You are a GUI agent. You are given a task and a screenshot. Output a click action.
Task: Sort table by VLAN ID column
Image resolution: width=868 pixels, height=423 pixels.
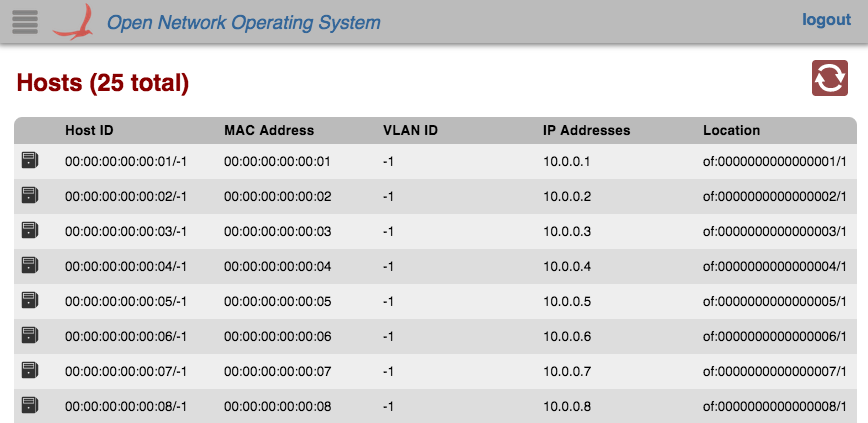pos(410,130)
